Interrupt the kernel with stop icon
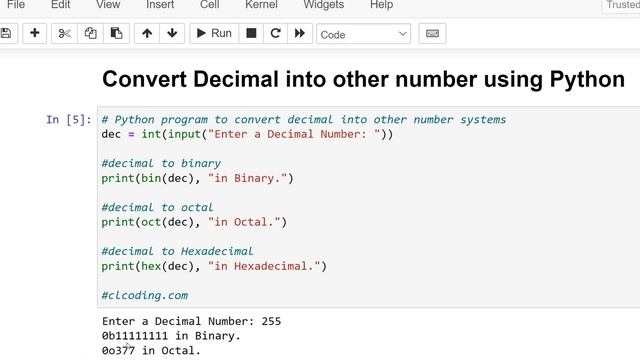Image resolution: width=640 pixels, height=360 pixels. tap(251, 33)
